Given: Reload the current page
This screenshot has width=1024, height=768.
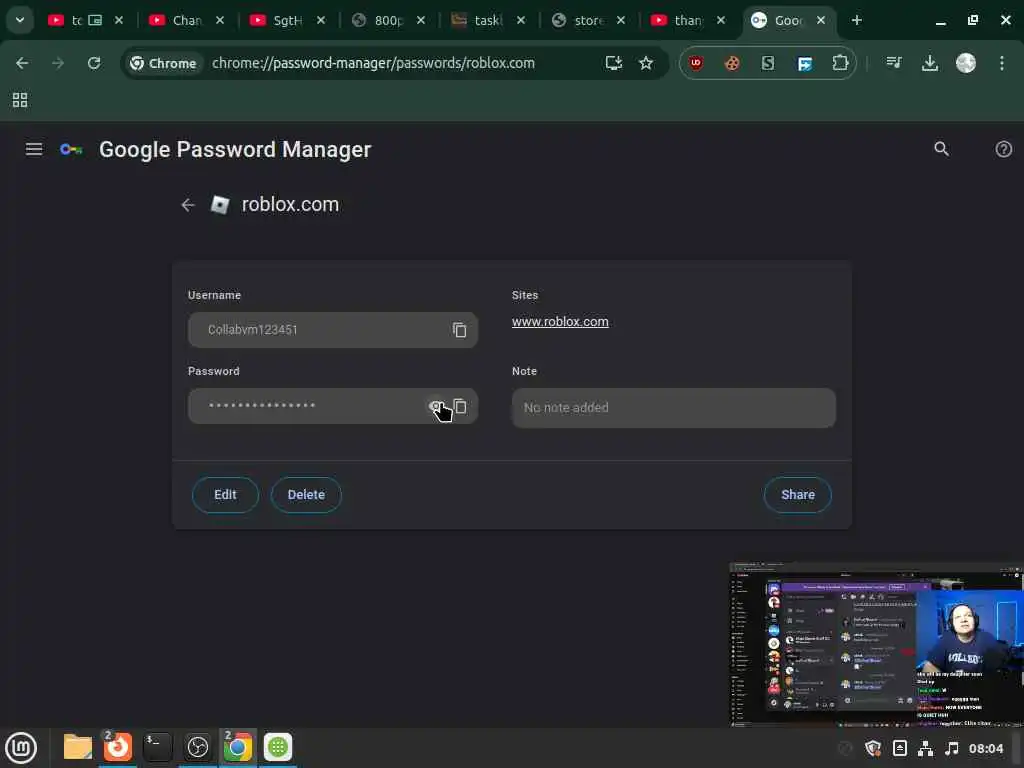Looking at the screenshot, I should 94,63.
